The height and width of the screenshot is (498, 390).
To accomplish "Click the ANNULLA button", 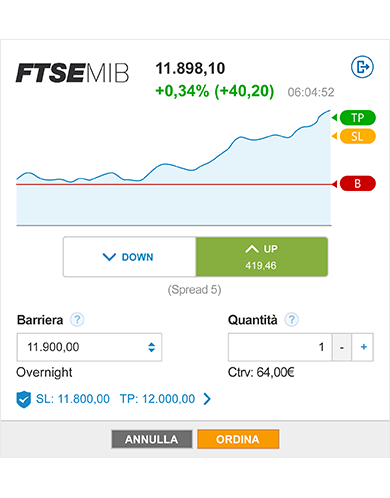I will click(152, 439).
